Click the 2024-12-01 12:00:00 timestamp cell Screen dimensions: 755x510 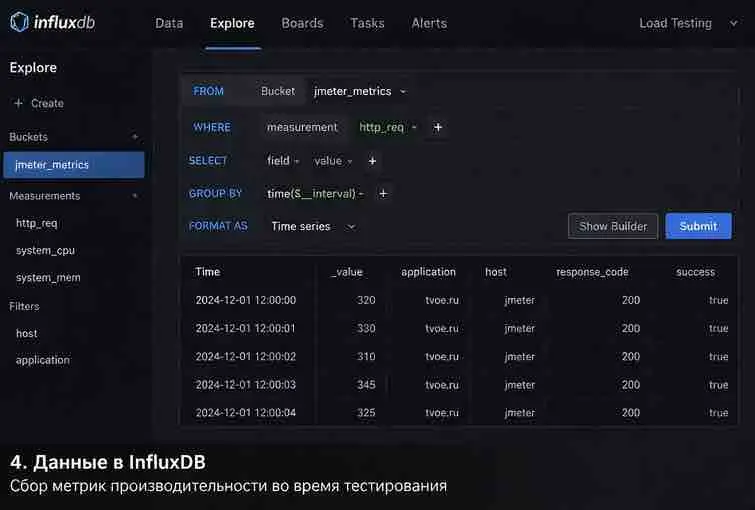(246, 300)
